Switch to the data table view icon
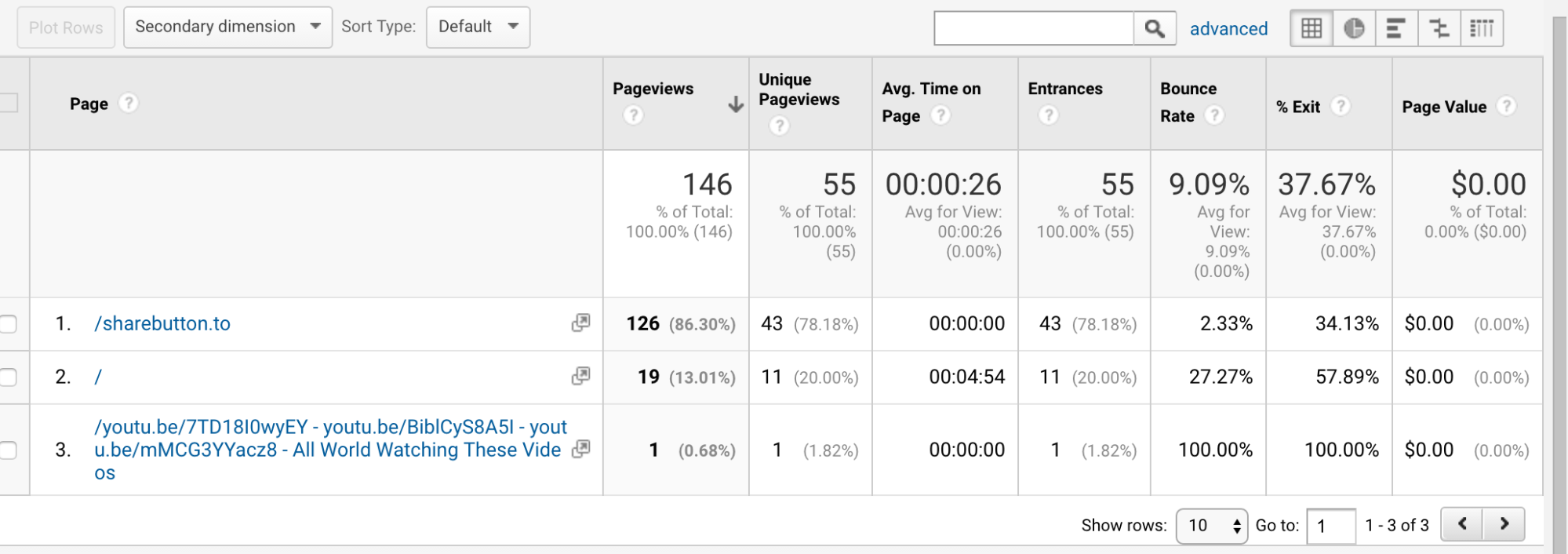The width and height of the screenshot is (1568, 554). [x=1311, y=29]
